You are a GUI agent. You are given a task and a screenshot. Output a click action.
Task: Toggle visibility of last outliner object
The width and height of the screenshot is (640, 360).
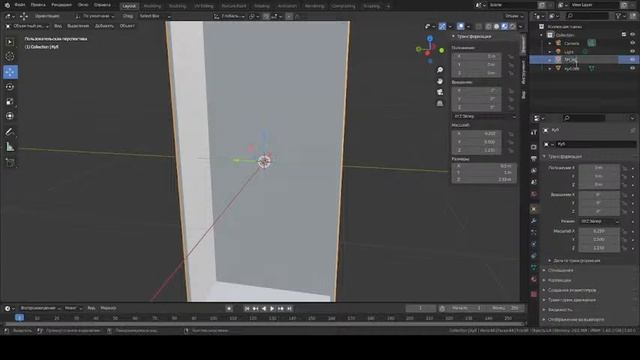(x=632, y=68)
